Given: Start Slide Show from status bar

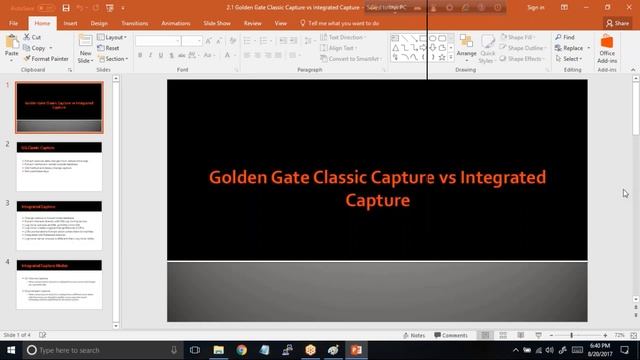Looking at the screenshot, I should 538,335.
